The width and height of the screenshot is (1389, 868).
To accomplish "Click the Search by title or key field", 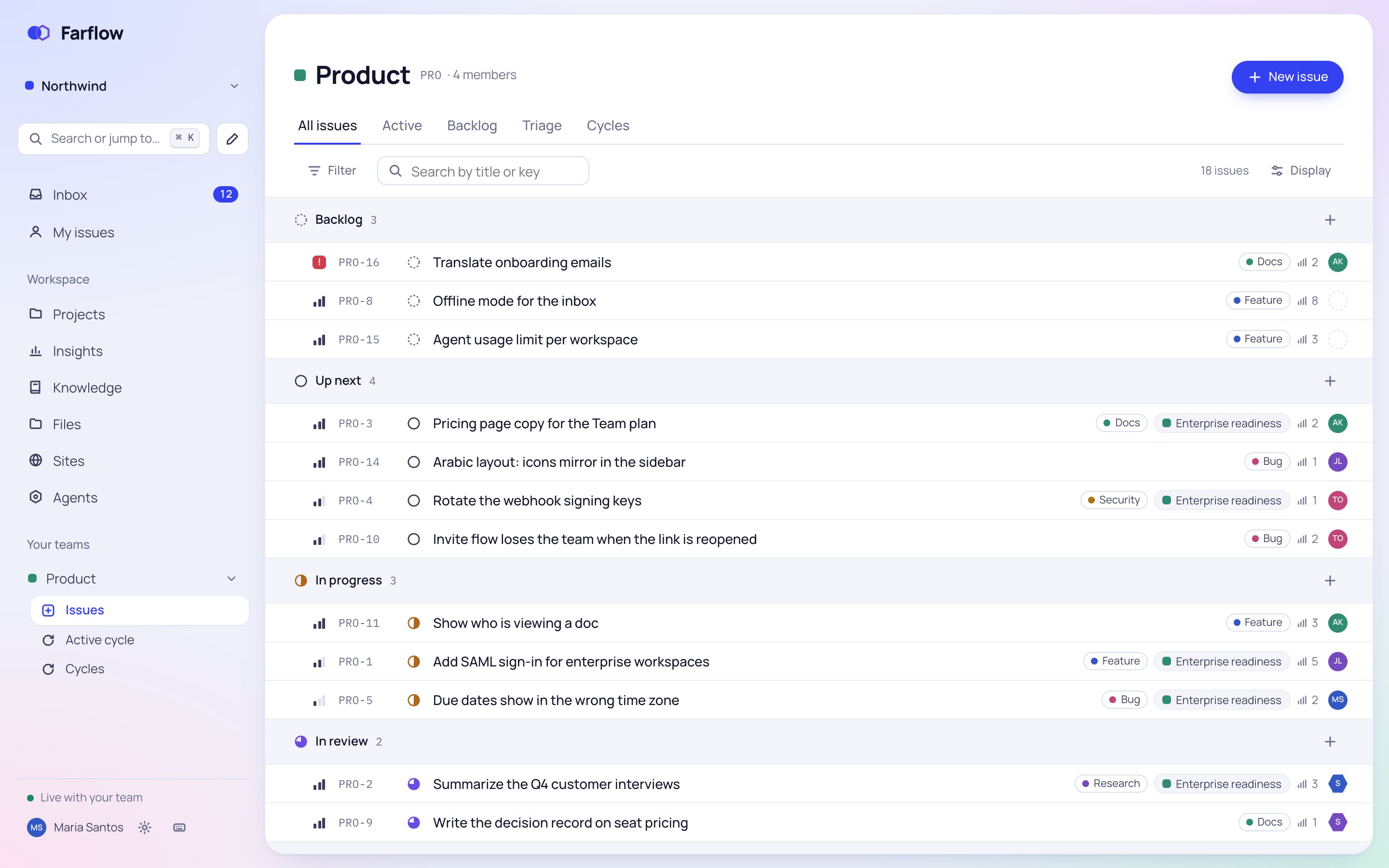I will click(483, 171).
